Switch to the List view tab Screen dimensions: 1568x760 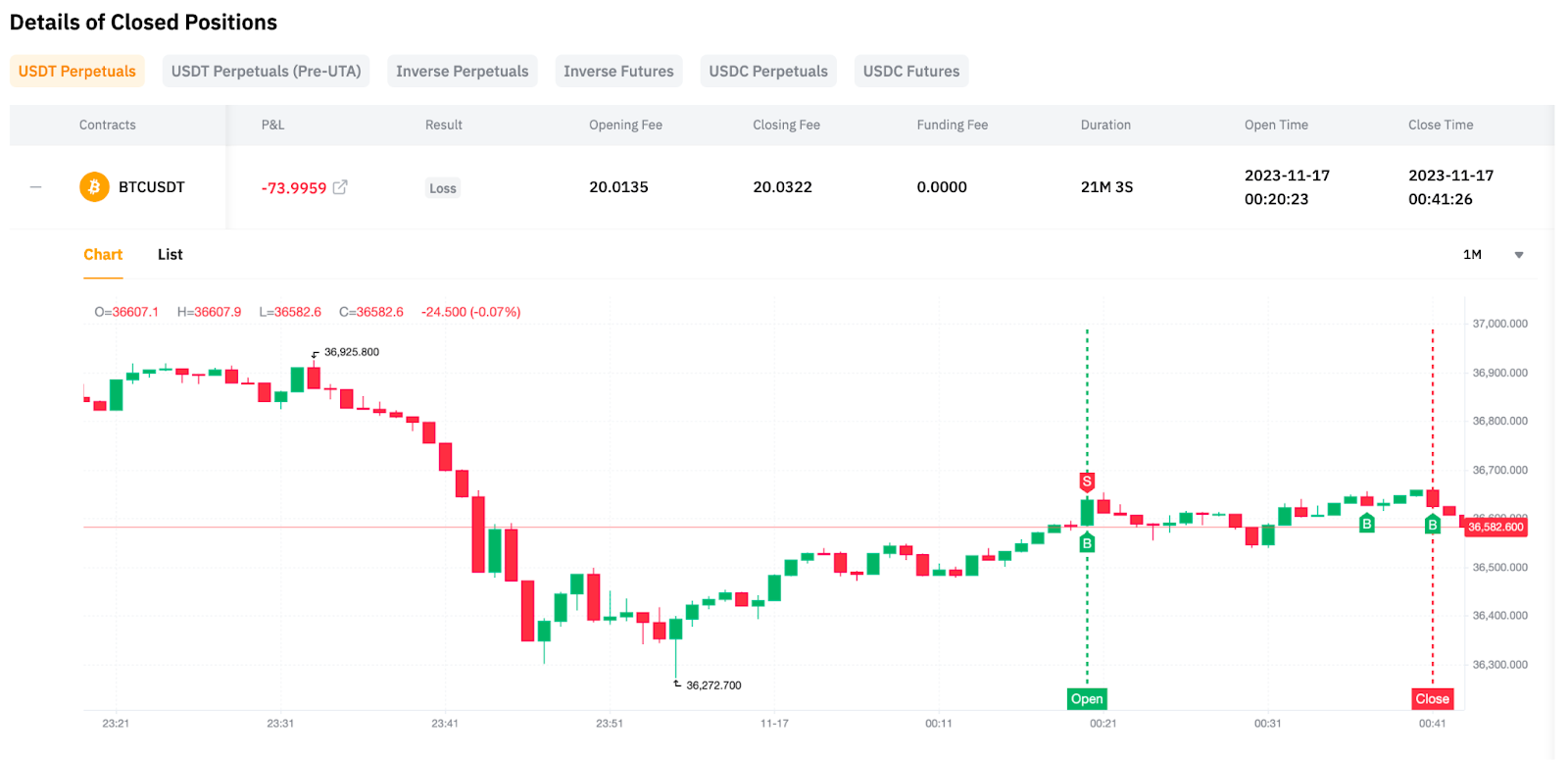pyautogui.click(x=170, y=255)
